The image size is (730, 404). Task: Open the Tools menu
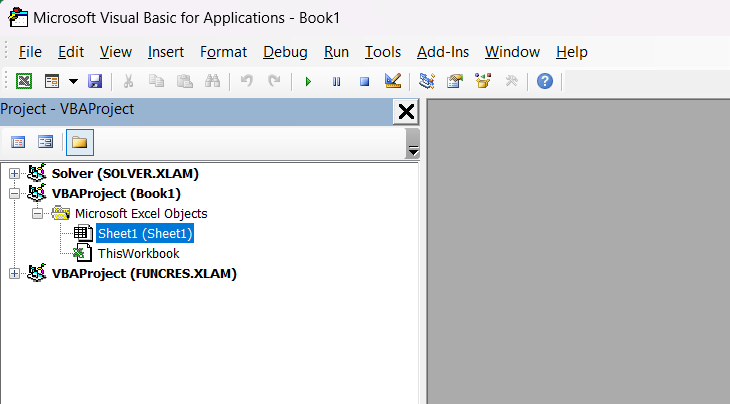[383, 52]
